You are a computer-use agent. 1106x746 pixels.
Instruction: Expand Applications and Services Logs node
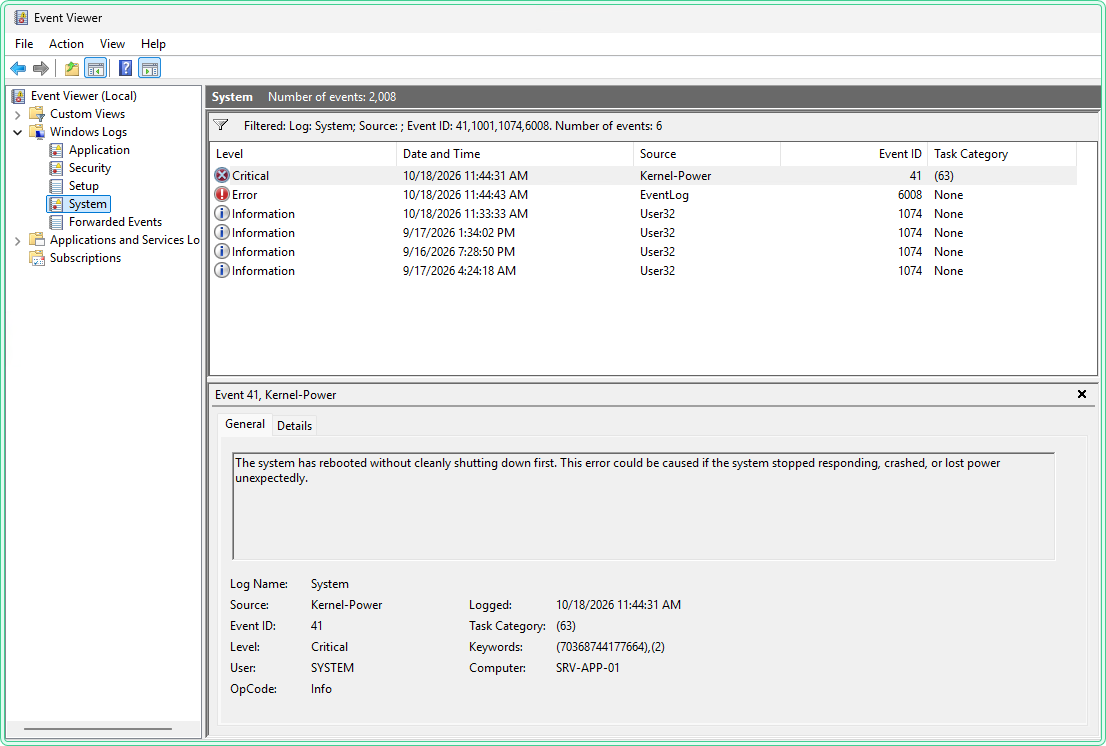coord(18,241)
